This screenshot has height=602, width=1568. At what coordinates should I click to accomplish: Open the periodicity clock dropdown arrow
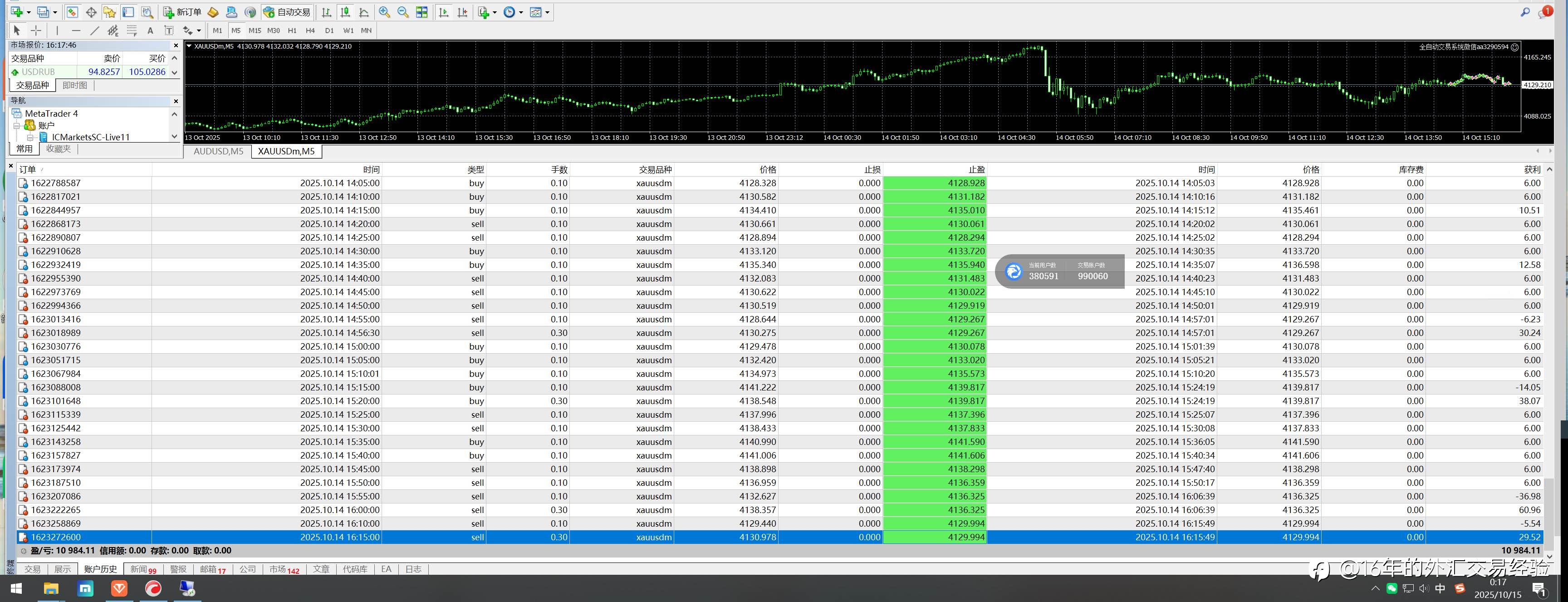click(x=521, y=12)
